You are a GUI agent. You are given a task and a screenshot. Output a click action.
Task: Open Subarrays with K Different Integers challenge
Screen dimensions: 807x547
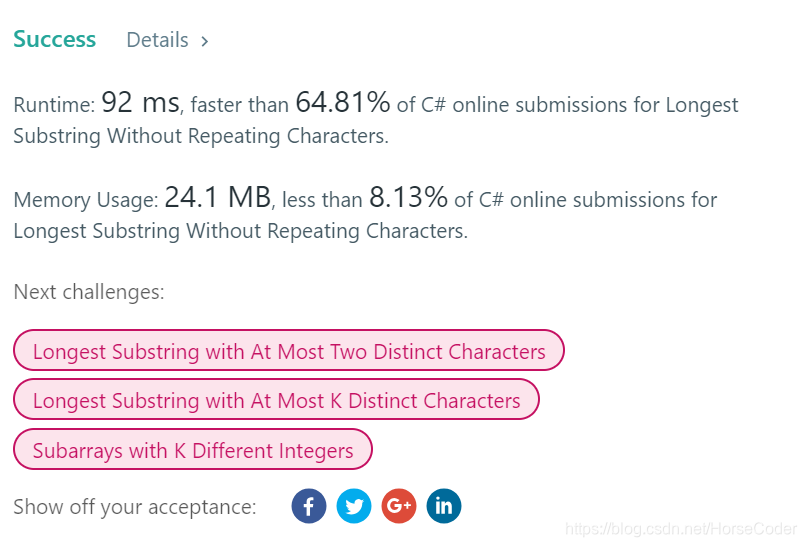click(x=192, y=449)
